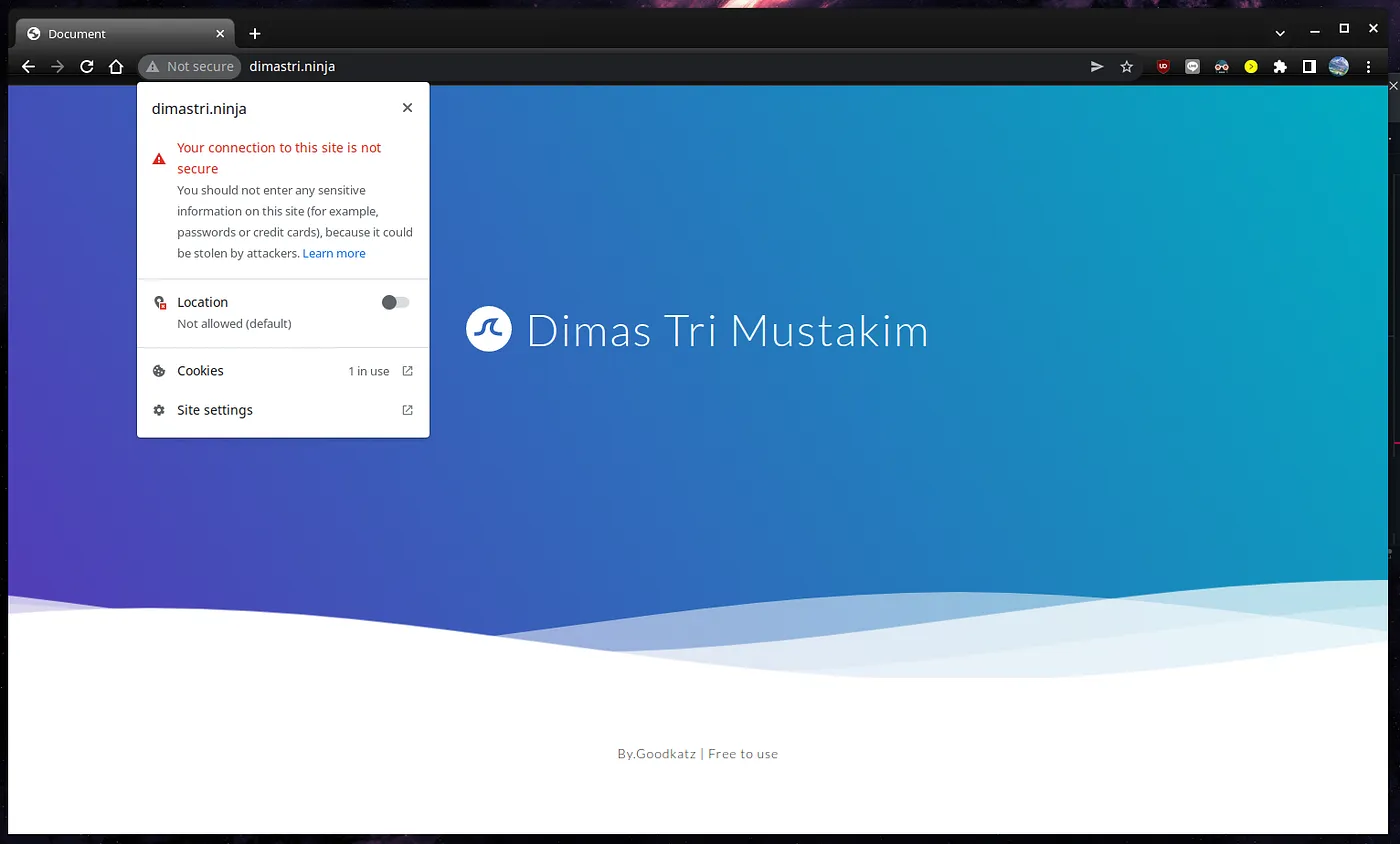Open the LINE extension icon
This screenshot has height=844, width=1400.
pos(1192,67)
